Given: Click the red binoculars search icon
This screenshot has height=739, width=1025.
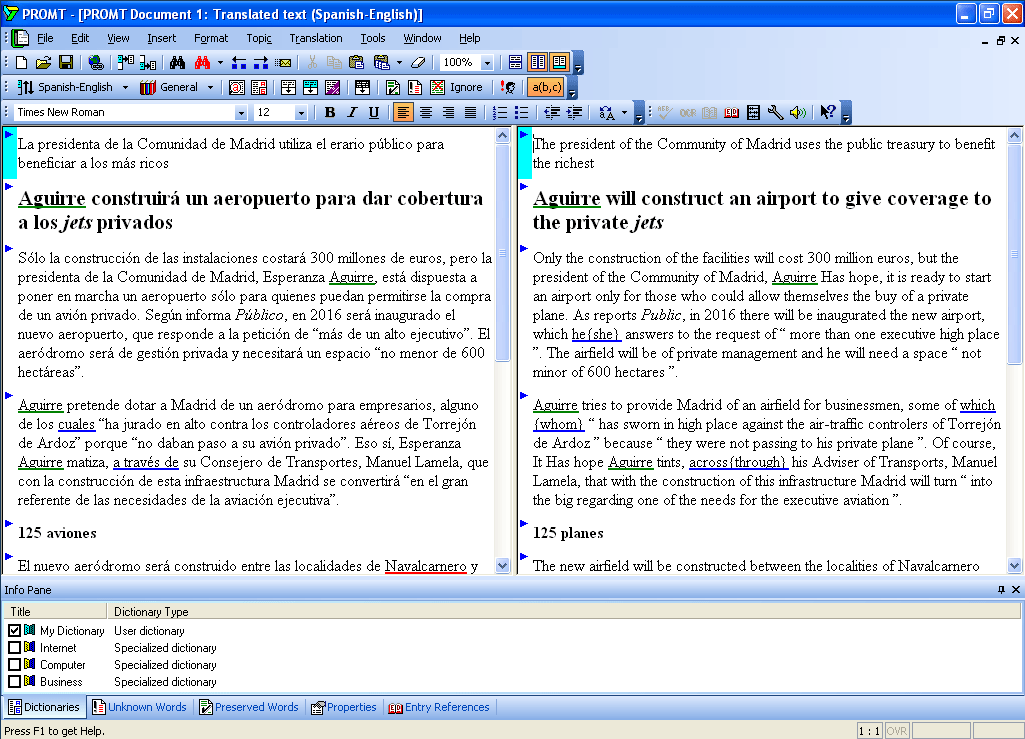Looking at the screenshot, I should (x=202, y=63).
